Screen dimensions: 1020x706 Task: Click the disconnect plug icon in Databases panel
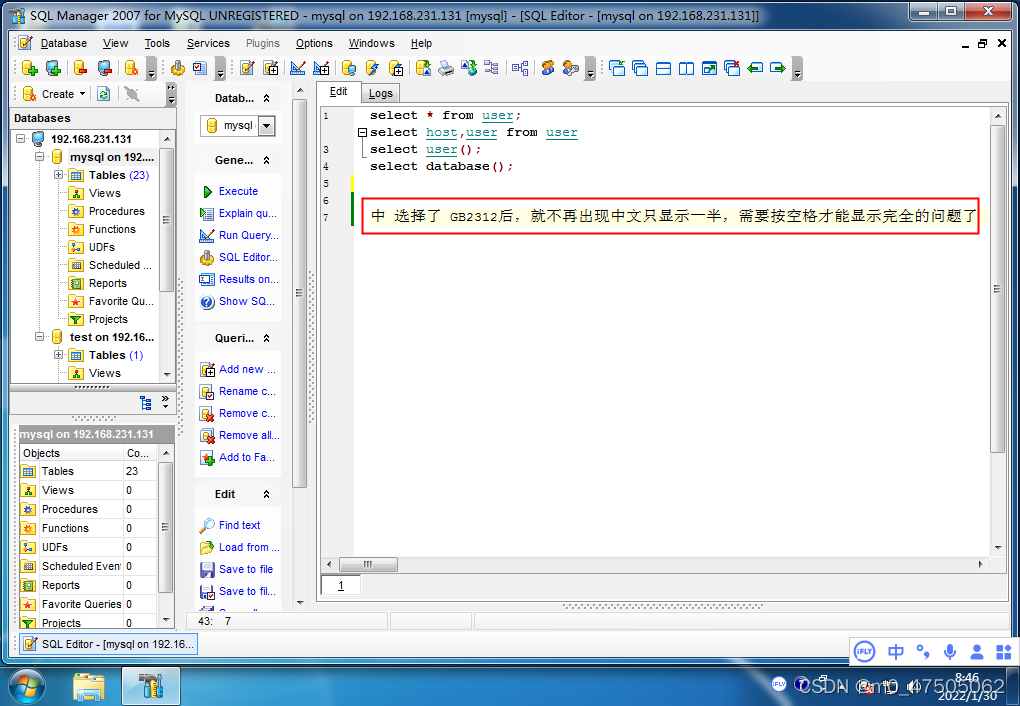(132, 94)
